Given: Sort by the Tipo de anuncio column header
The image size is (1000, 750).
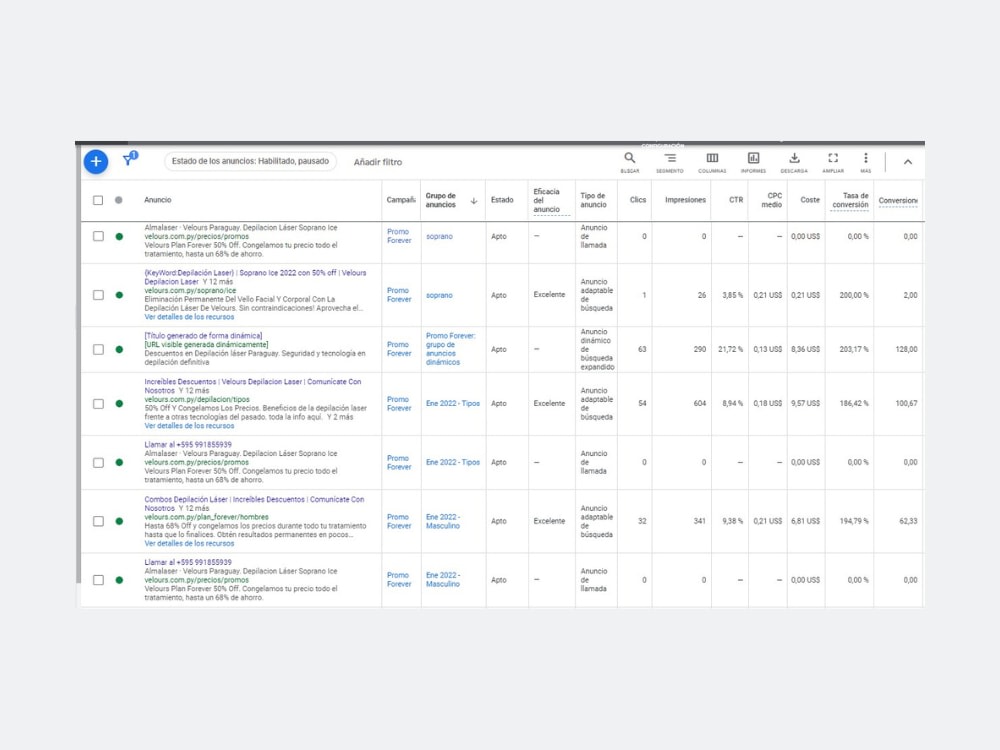Looking at the screenshot, I should [593, 200].
